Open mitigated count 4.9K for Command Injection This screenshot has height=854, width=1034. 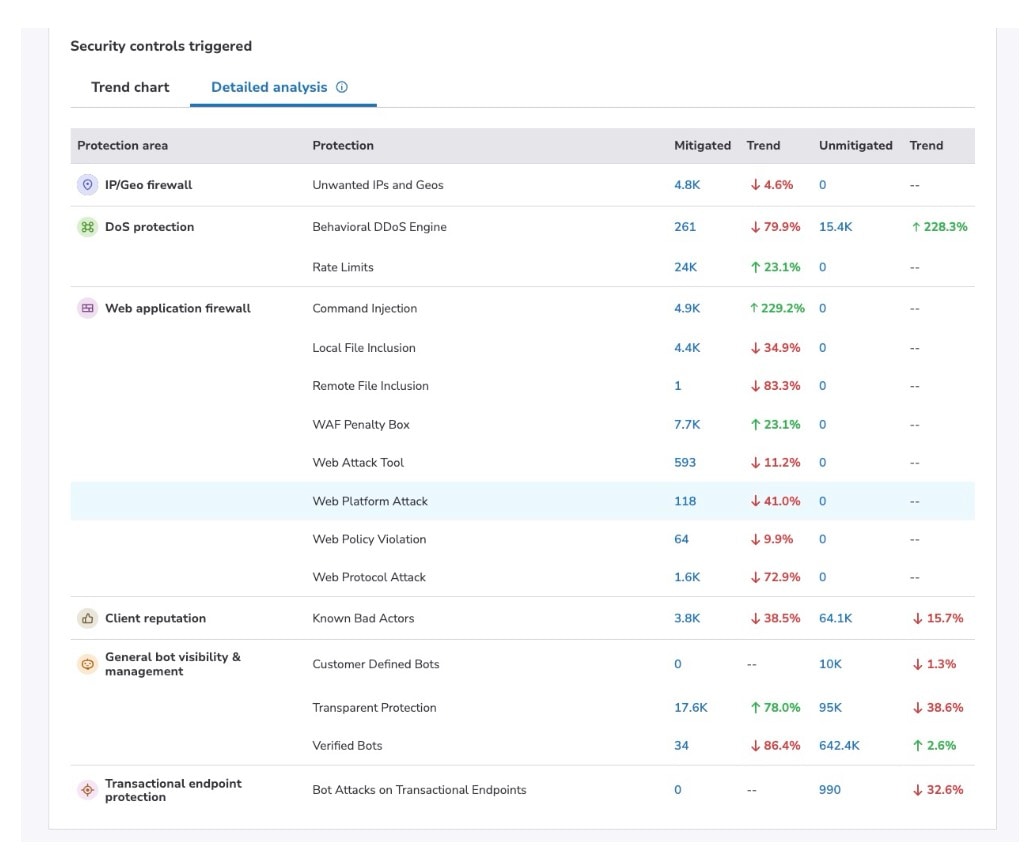click(687, 308)
